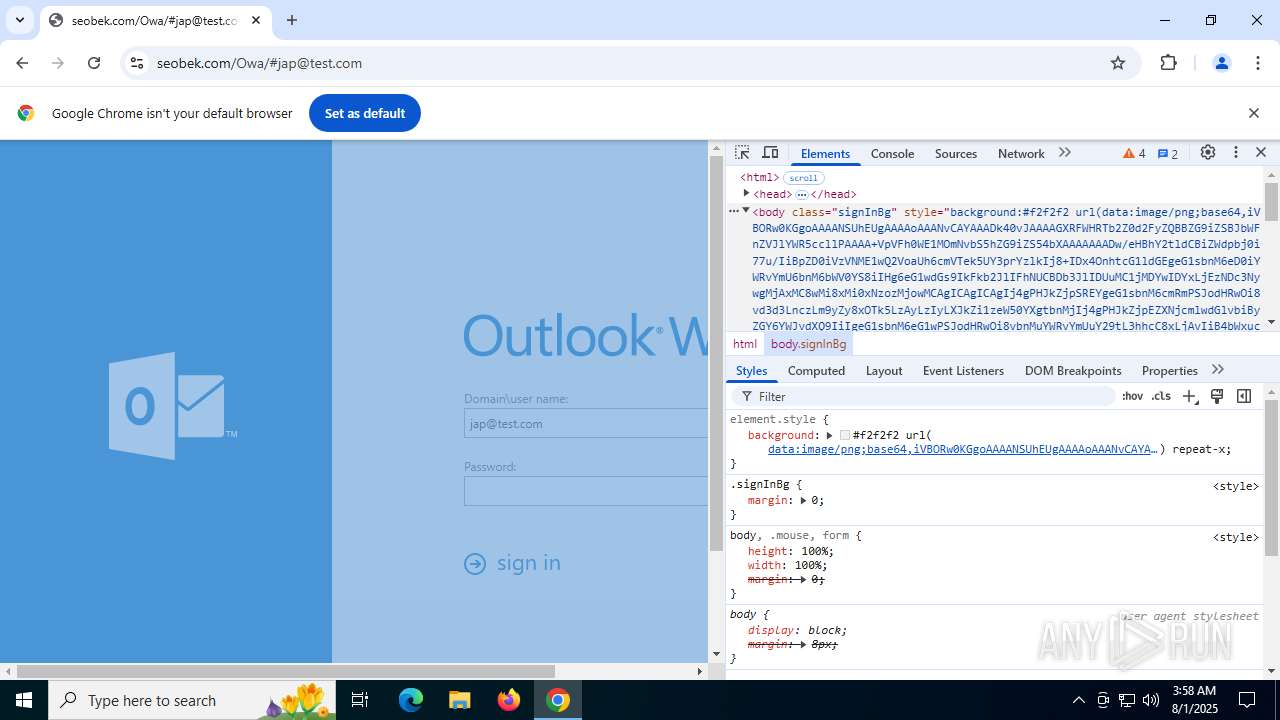Open the data:image/png base64 URL link
The width and height of the screenshot is (1280, 720).
(x=962, y=450)
